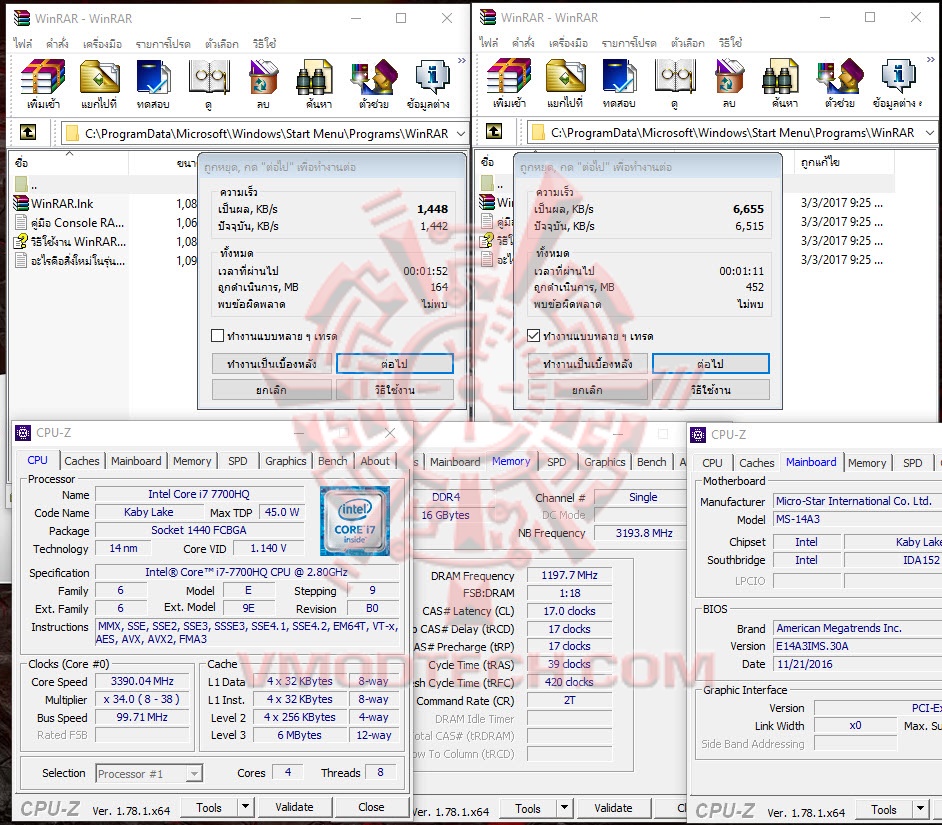
Task: Click View (ดู) book icon in left WinRAR
Action: 208,77
